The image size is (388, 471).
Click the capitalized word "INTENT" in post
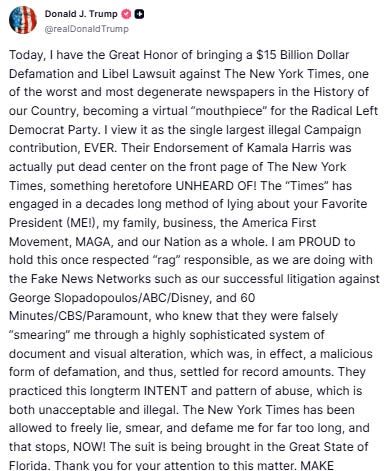[166, 391]
